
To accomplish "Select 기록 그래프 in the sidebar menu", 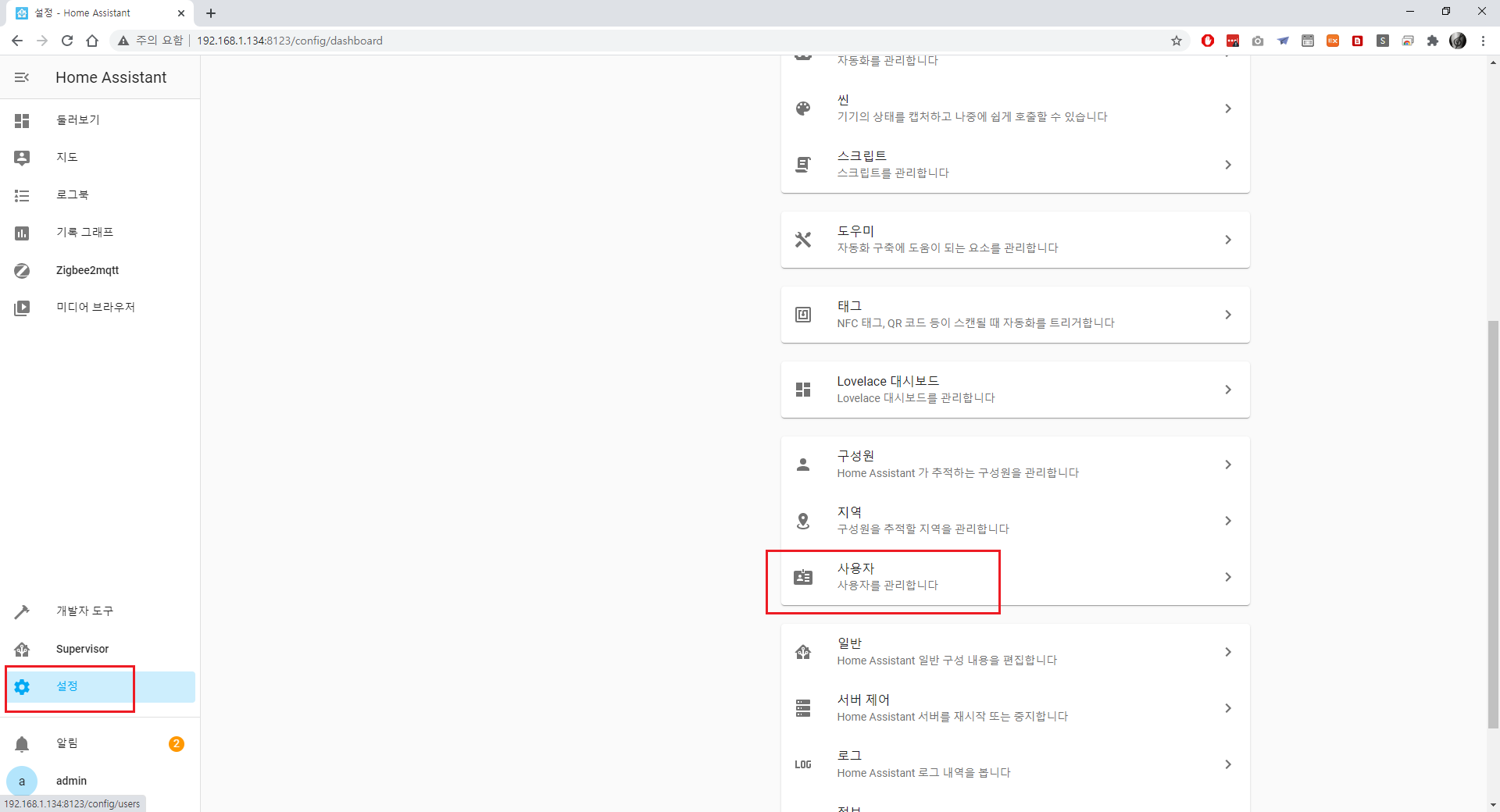I will 85,232.
